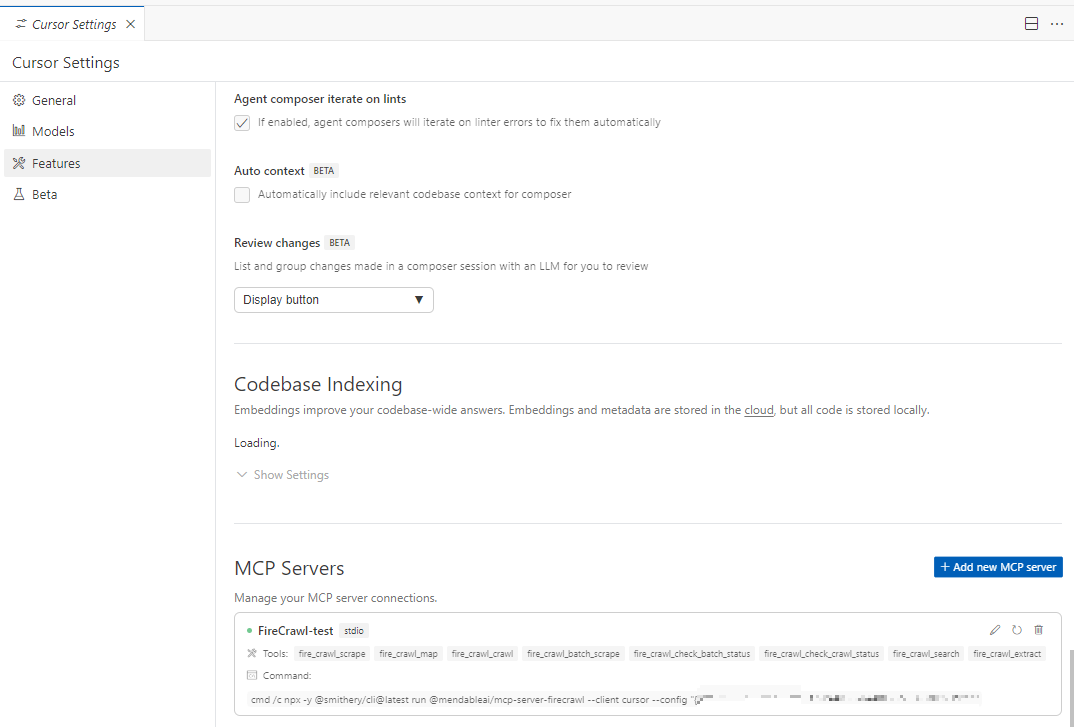Click the stdio badge next to FireCrawl-test
Screen dimensions: 1074x727
[x=354, y=630]
